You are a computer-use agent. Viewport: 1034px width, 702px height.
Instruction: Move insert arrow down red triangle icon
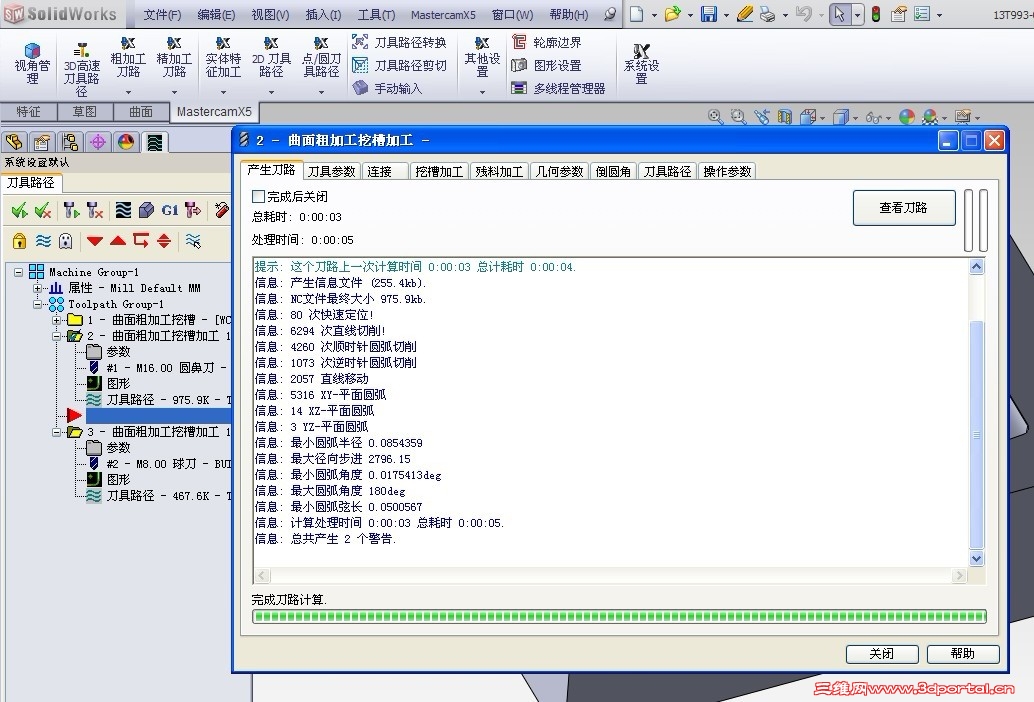[x=94, y=241]
